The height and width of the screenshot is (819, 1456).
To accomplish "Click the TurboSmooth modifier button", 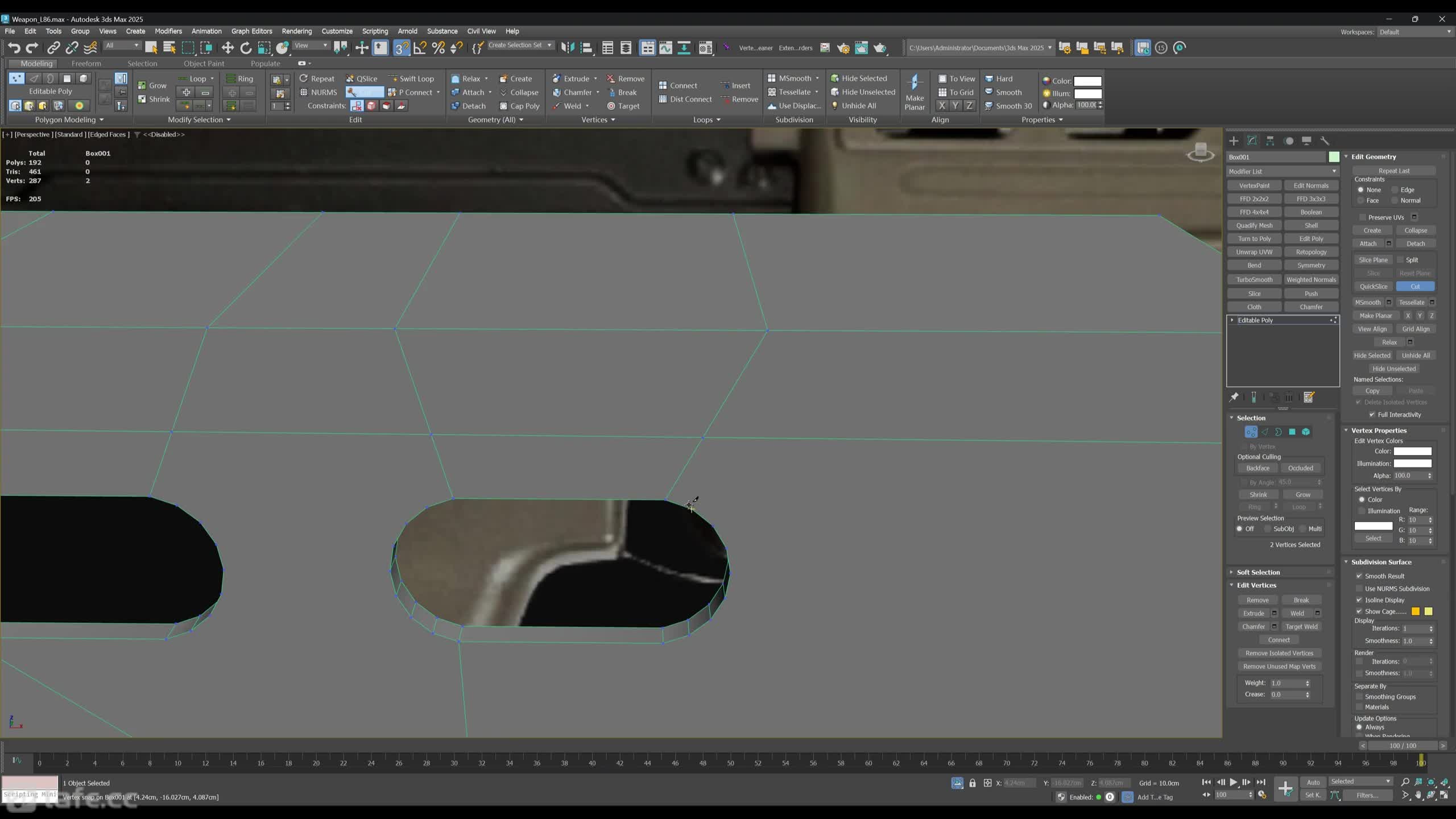I will 1254,280.
